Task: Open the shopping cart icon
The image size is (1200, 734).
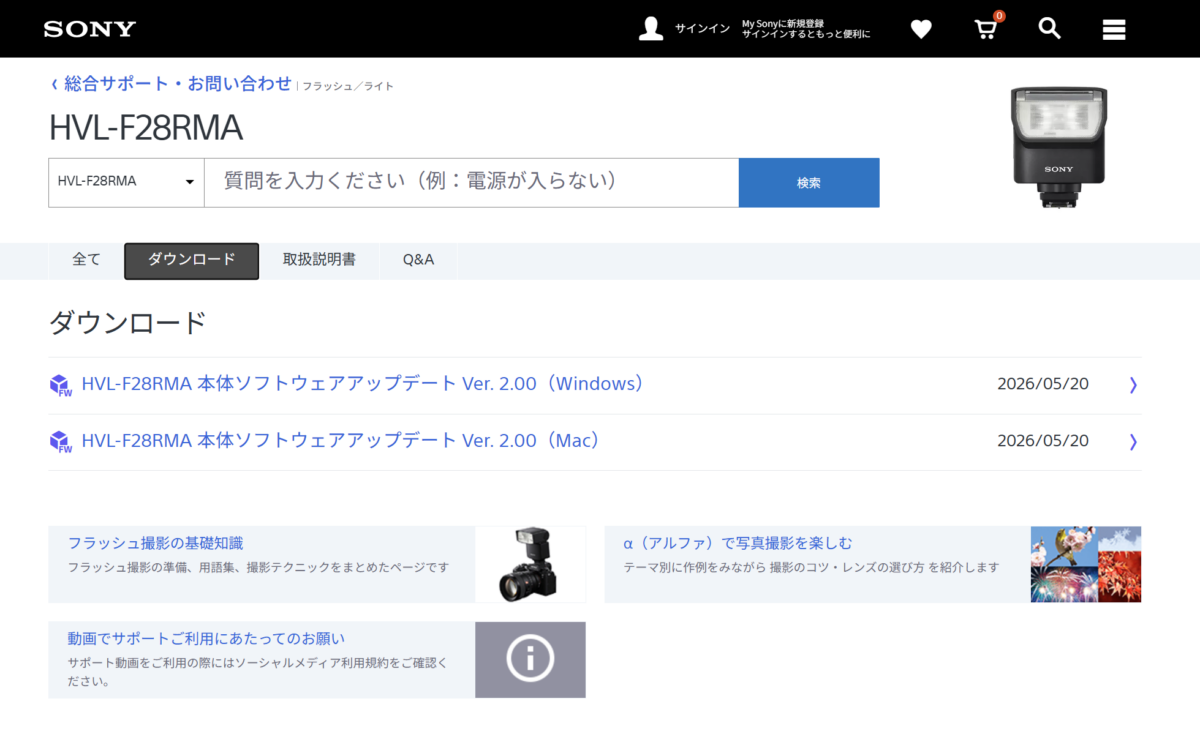Action: click(986, 28)
